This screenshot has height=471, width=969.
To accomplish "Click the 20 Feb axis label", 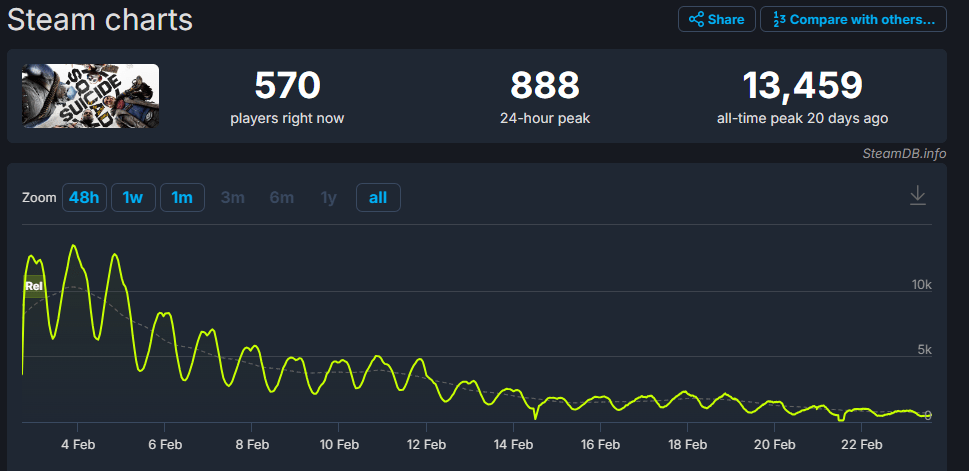I will point(774,444).
